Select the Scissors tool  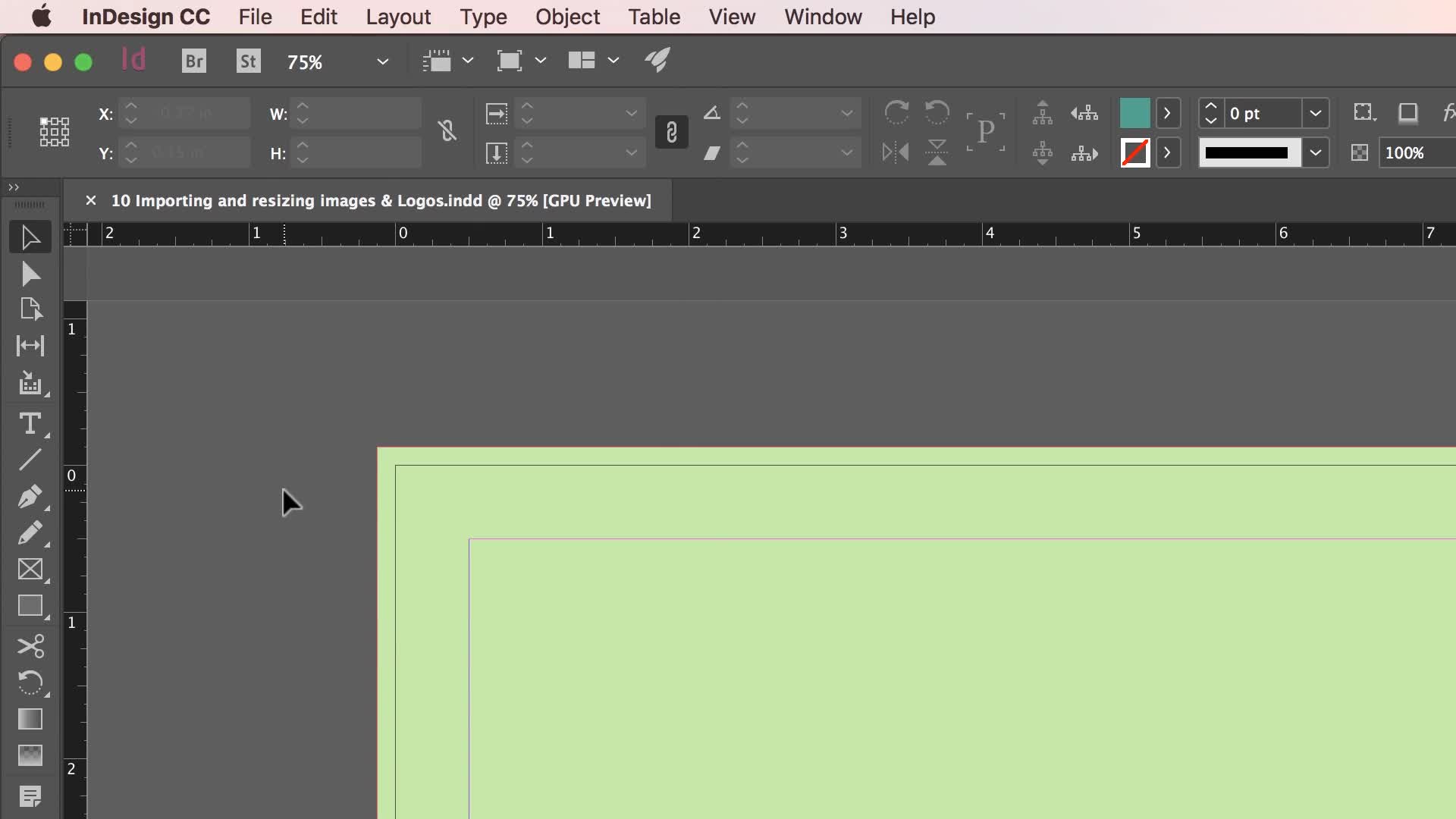pos(30,646)
